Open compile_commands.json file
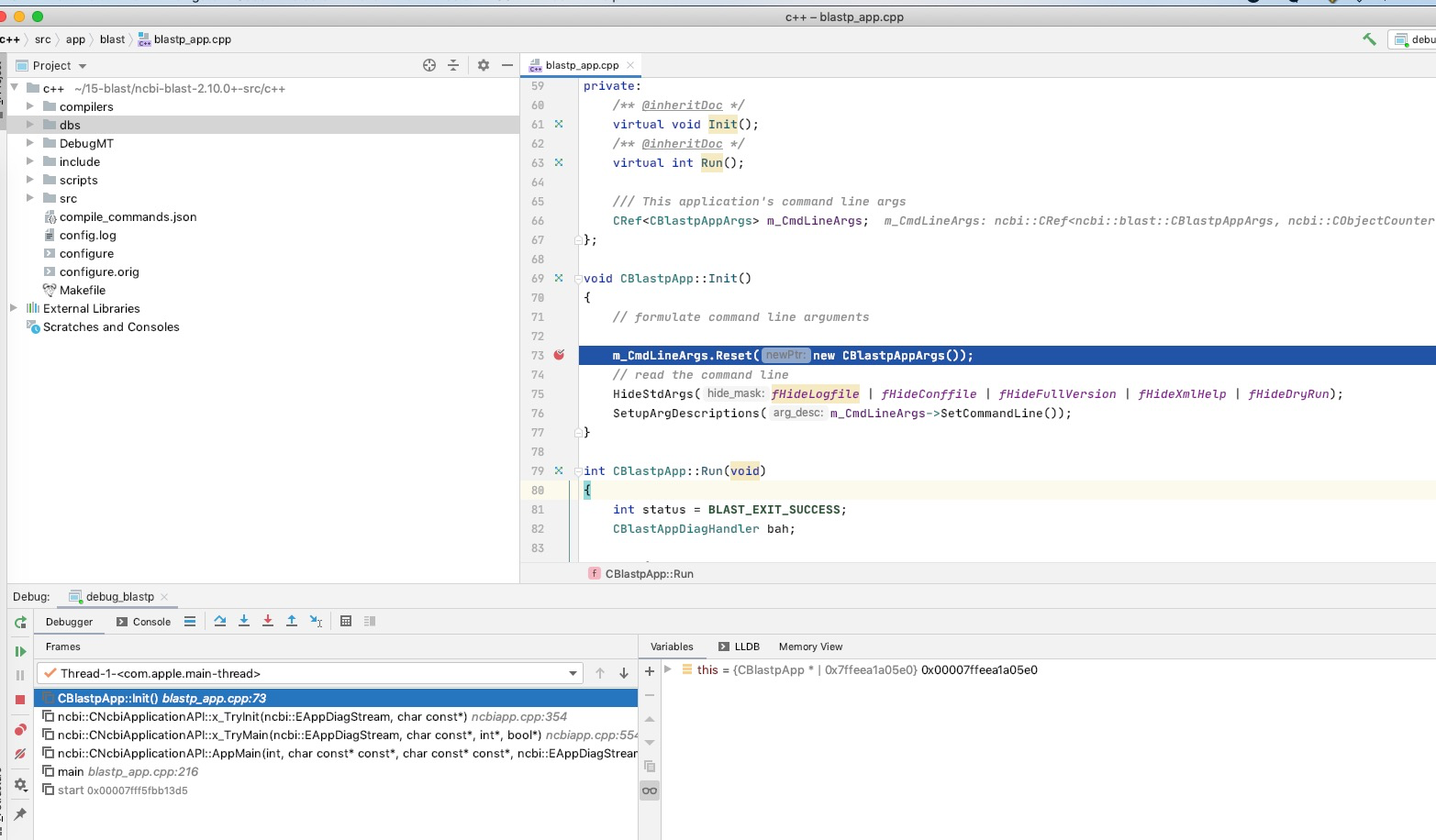The height and width of the screenshot is (840, 1436). tap(128, 216)
